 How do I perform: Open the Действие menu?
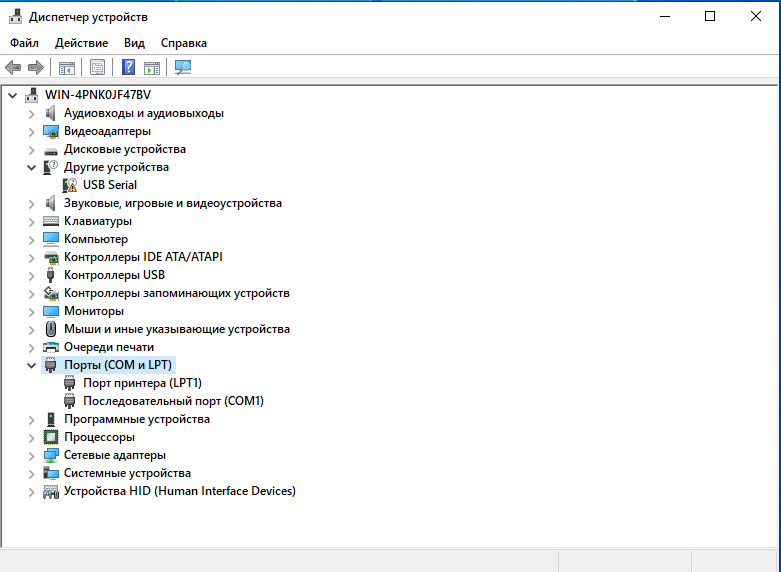[x=81, y=43]
